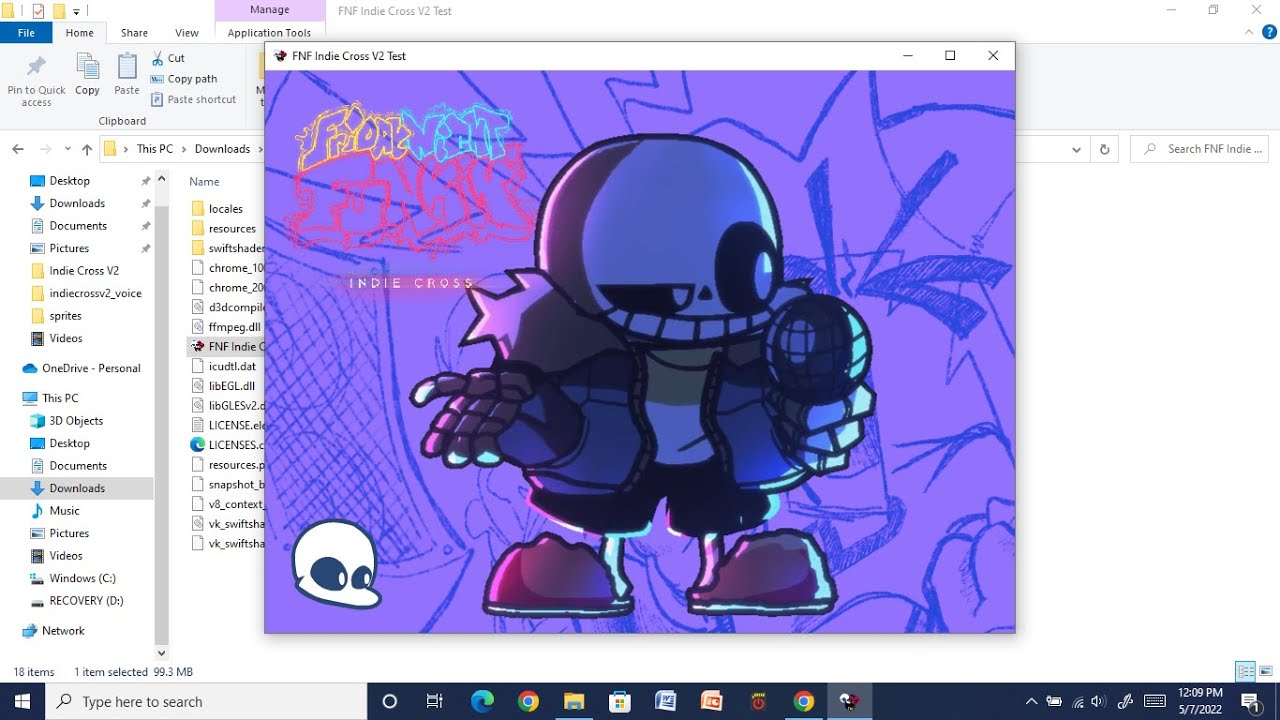This screenshot has height=720, width=1280.
Task: Select the resources folder
Action: coord(232,229)
